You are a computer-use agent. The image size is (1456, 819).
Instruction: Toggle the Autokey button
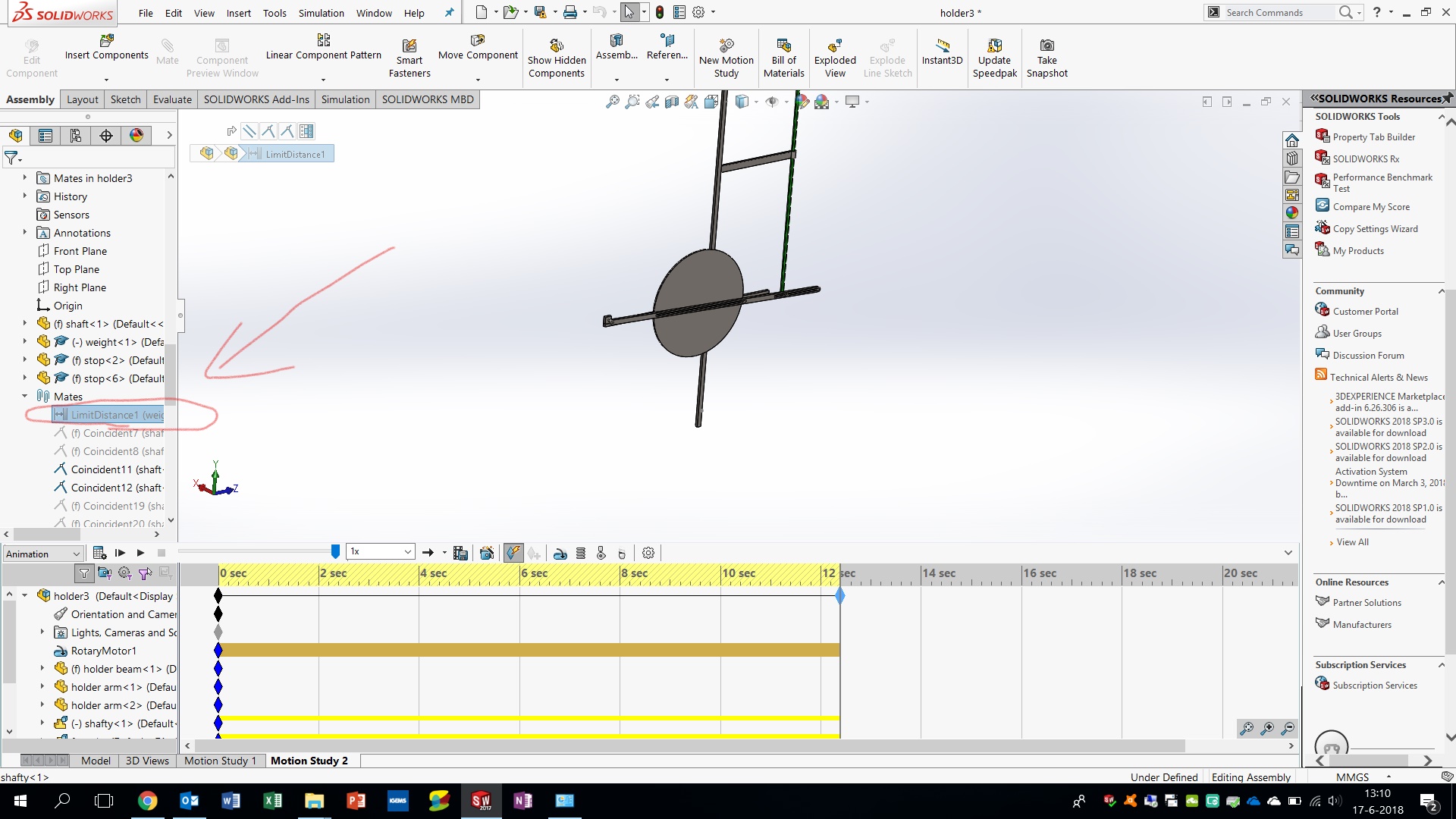[513, 554]
